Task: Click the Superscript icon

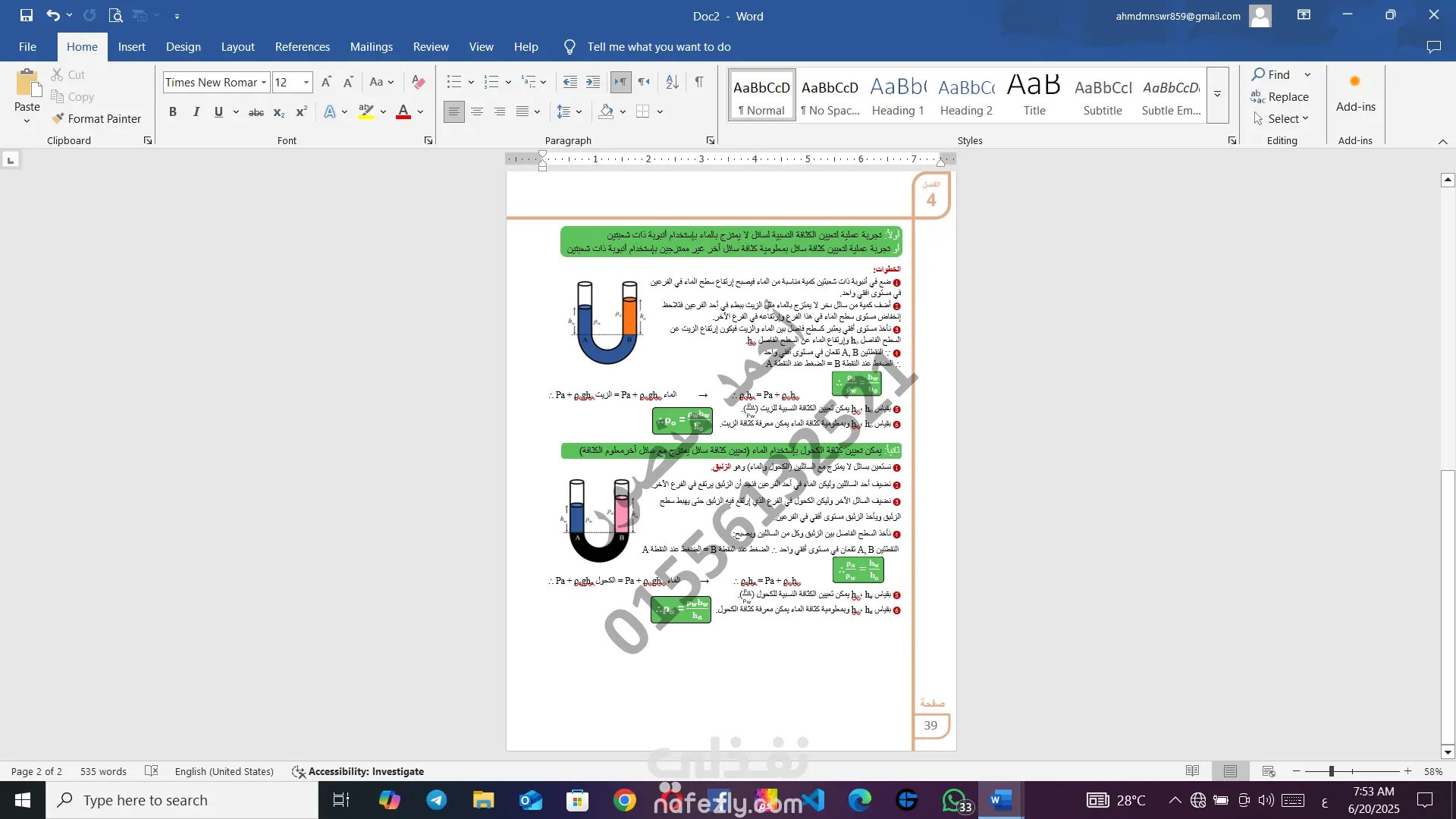Action: pyautogui.click(x=301, y=112)
